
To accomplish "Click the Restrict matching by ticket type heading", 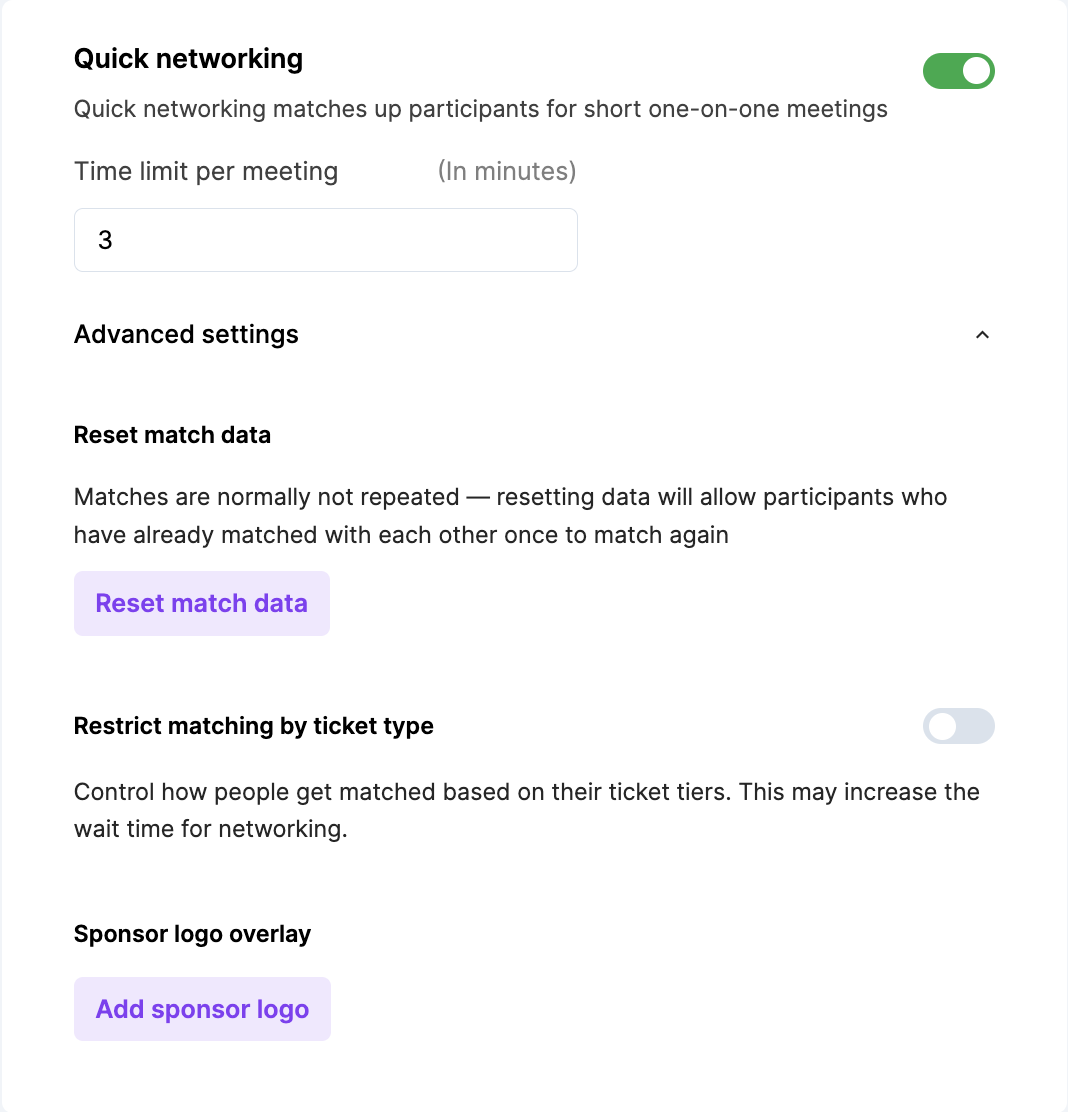I will pyautogui.click(x=253, y=726).
